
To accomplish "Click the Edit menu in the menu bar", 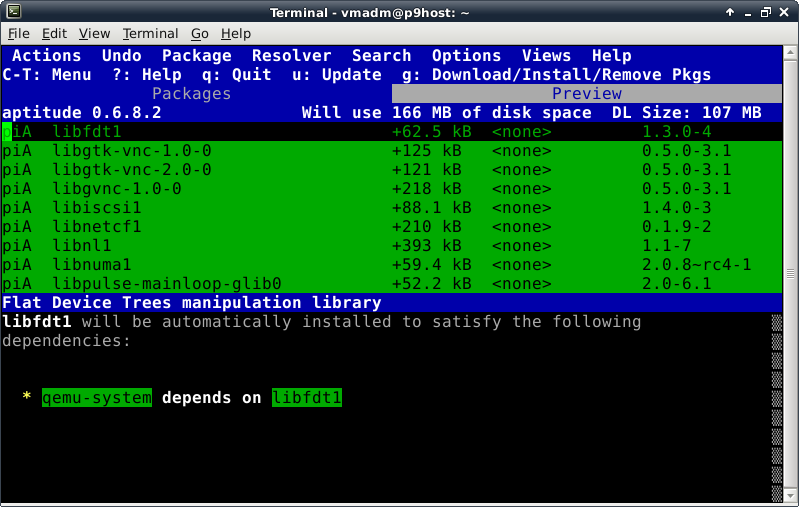I will pyautogui.click(x=55, y=34).
